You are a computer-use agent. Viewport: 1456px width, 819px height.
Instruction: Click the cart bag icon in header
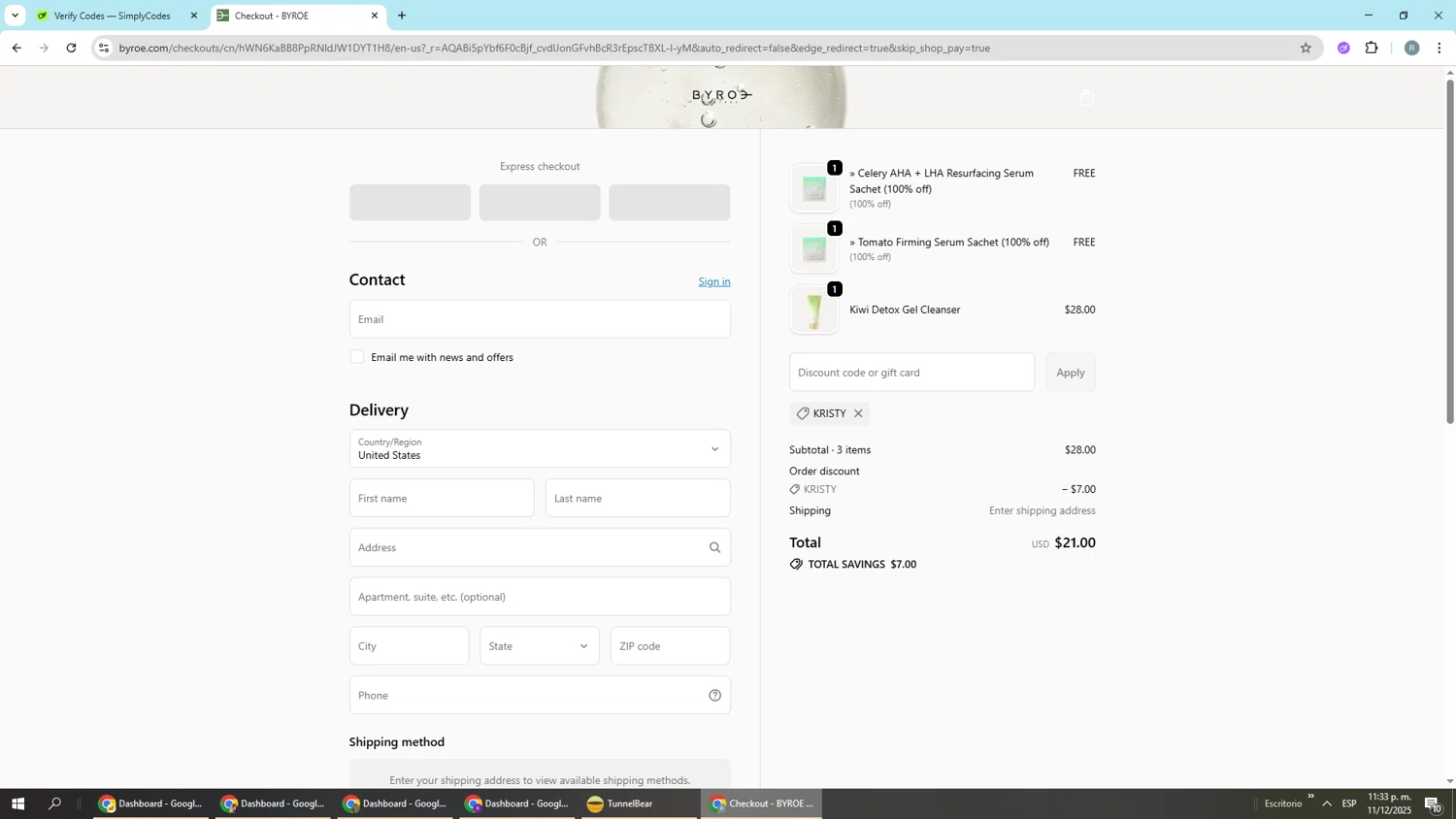click(1086, 97)
